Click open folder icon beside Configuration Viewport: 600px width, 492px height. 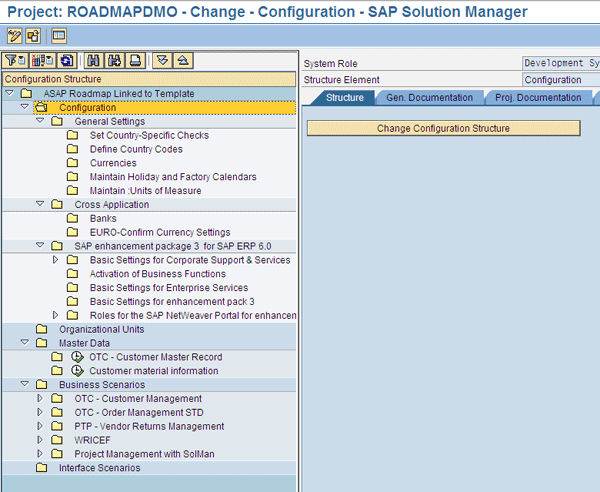click(41, 108)
